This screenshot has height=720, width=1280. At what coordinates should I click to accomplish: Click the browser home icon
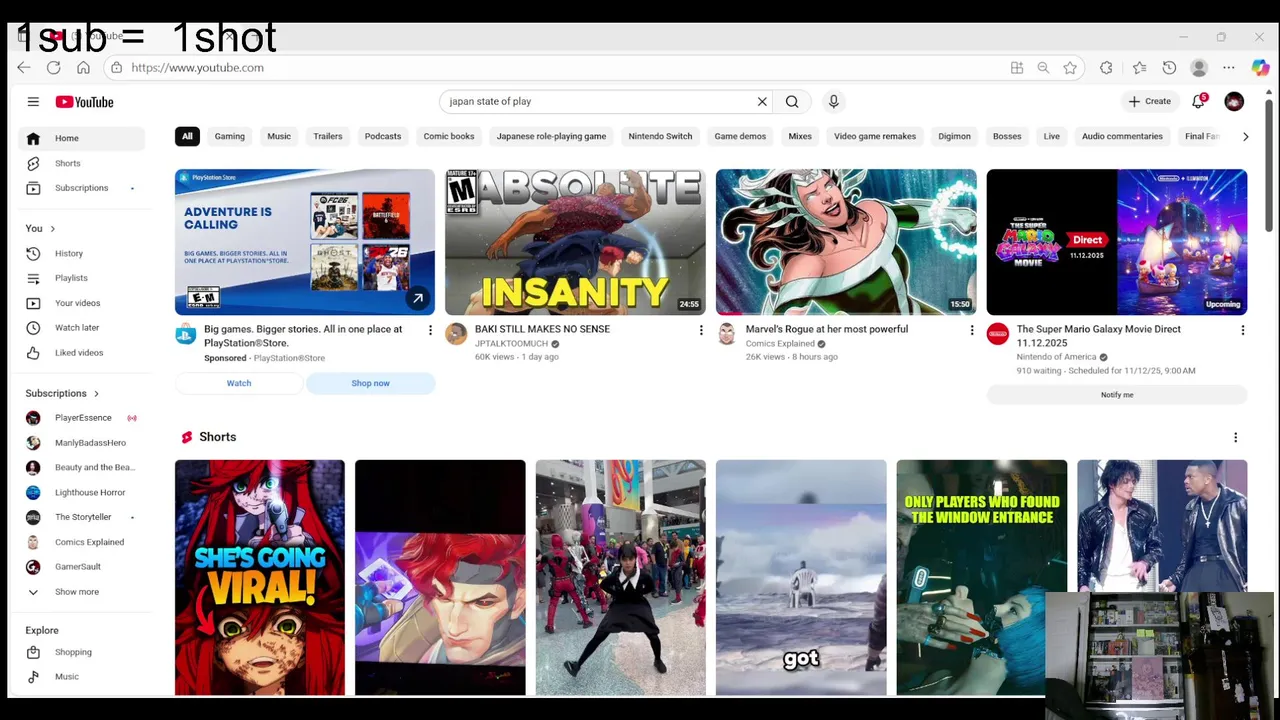pyautogui.click(x=83, y=68)
